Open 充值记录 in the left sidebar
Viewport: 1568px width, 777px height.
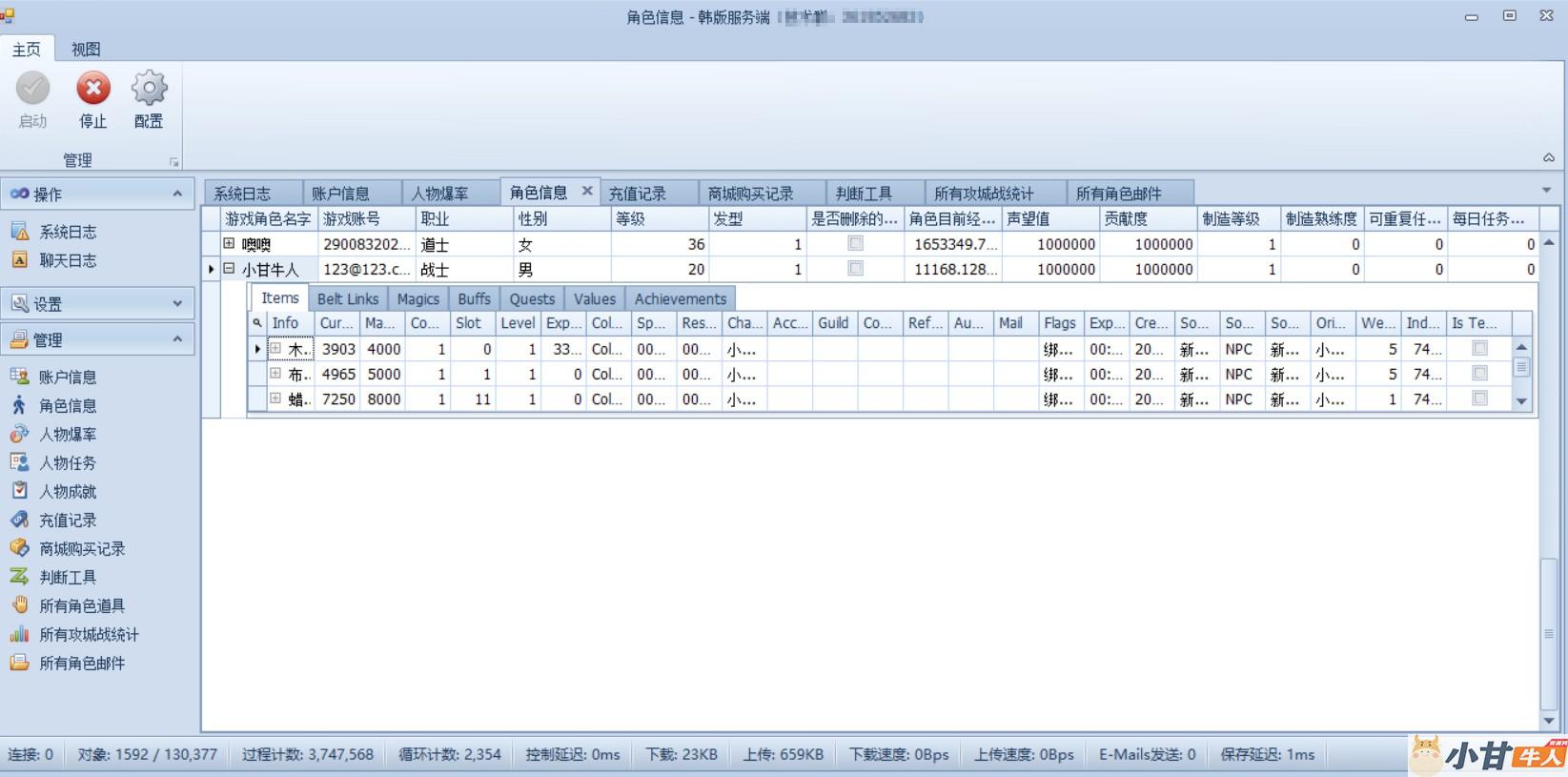[67, 521]
